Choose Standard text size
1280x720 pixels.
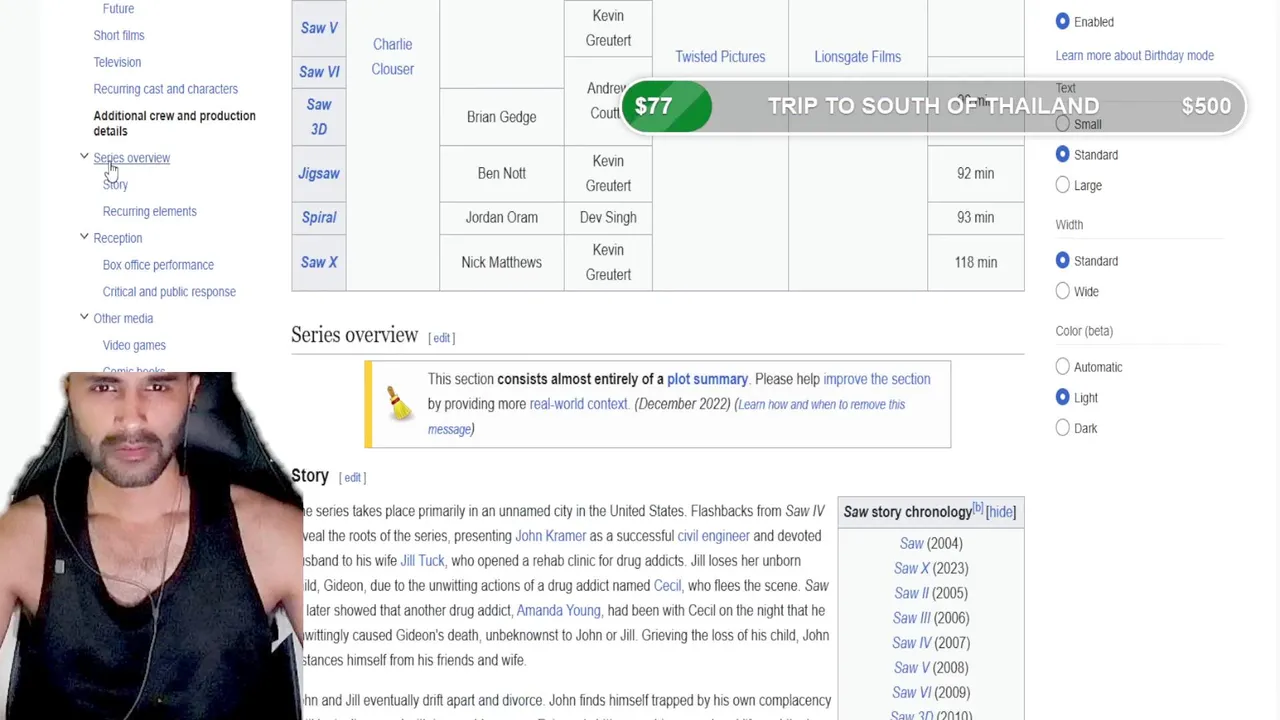coord(1062,154)
